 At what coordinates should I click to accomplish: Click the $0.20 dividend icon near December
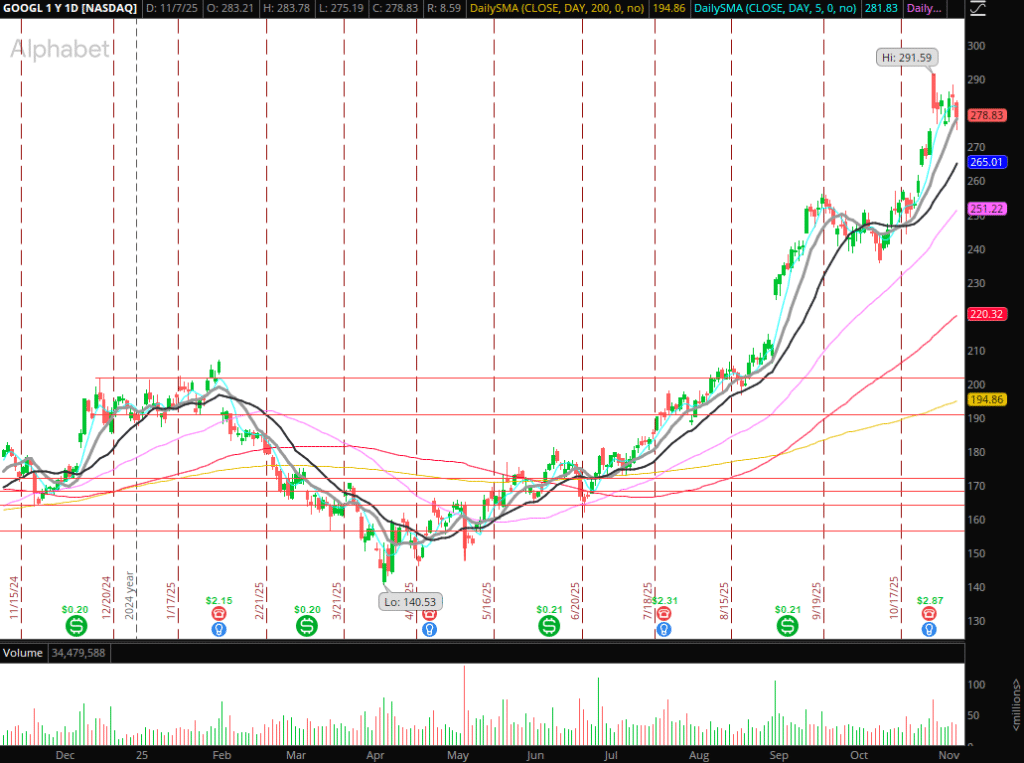click(x=76, y=626)
